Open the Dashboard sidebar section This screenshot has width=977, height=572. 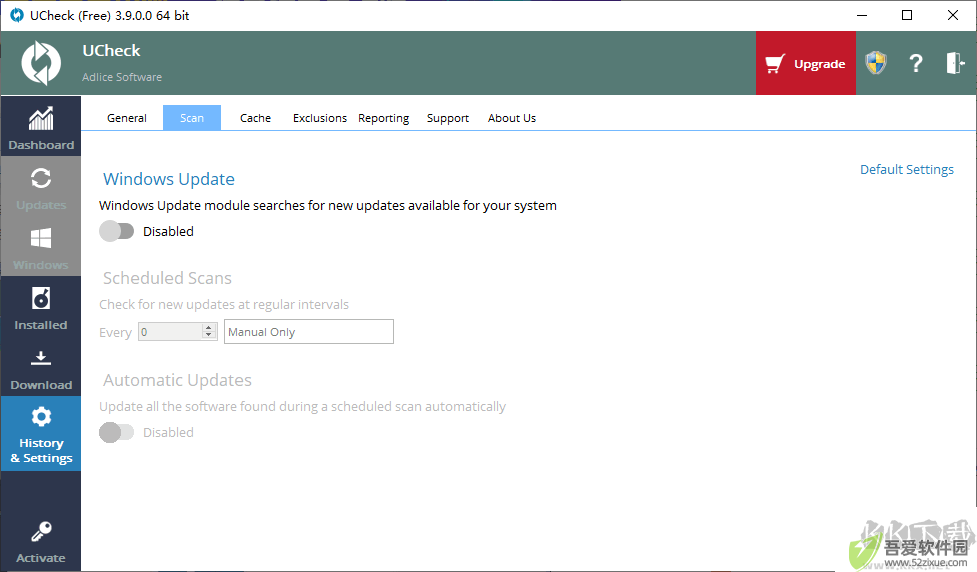tap(41, 126)
